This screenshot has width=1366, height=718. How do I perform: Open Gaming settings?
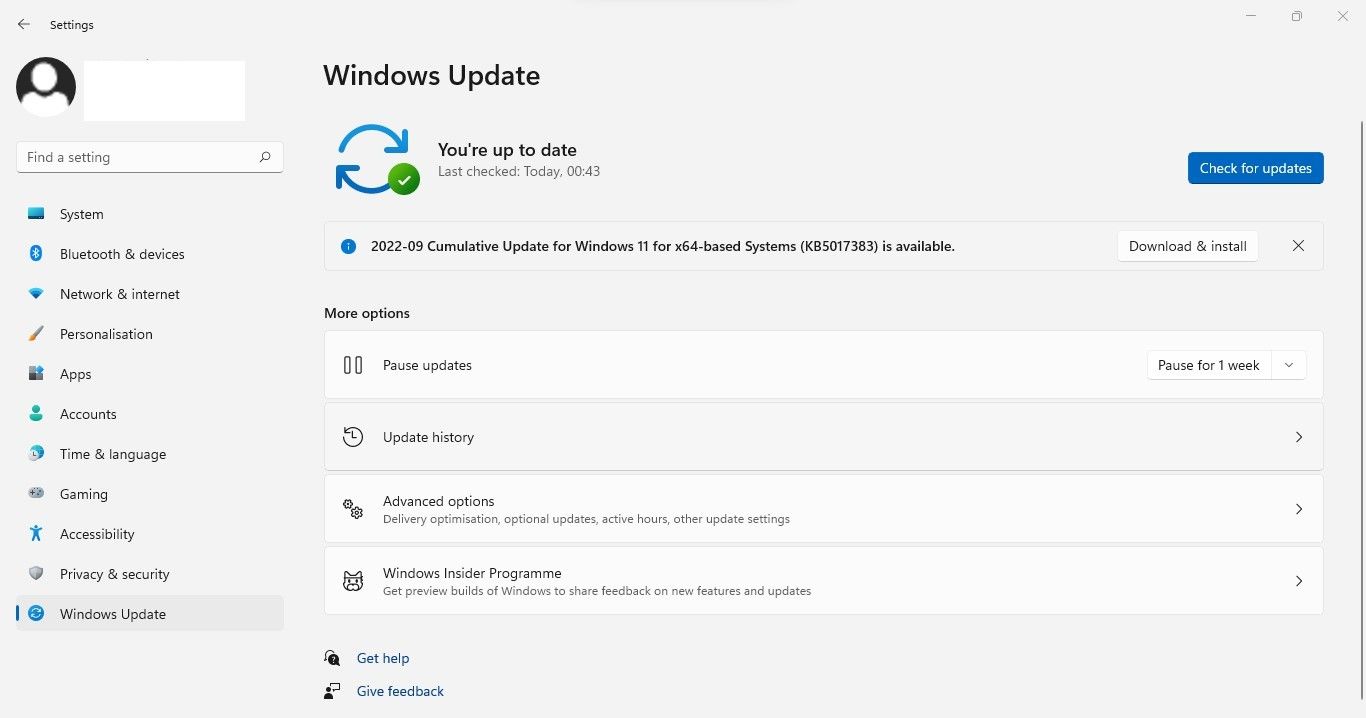[150, 494]
